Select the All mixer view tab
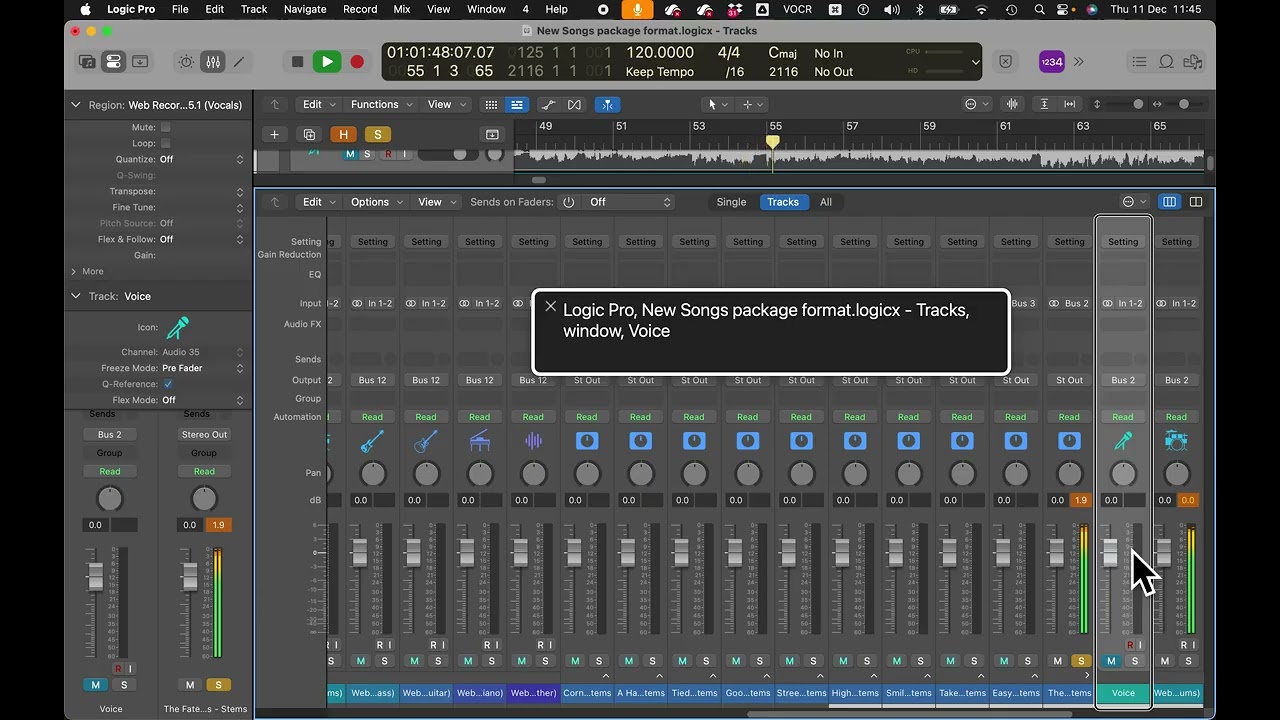The width and height of the screenshot is (1280, 720). click(826, 202)
